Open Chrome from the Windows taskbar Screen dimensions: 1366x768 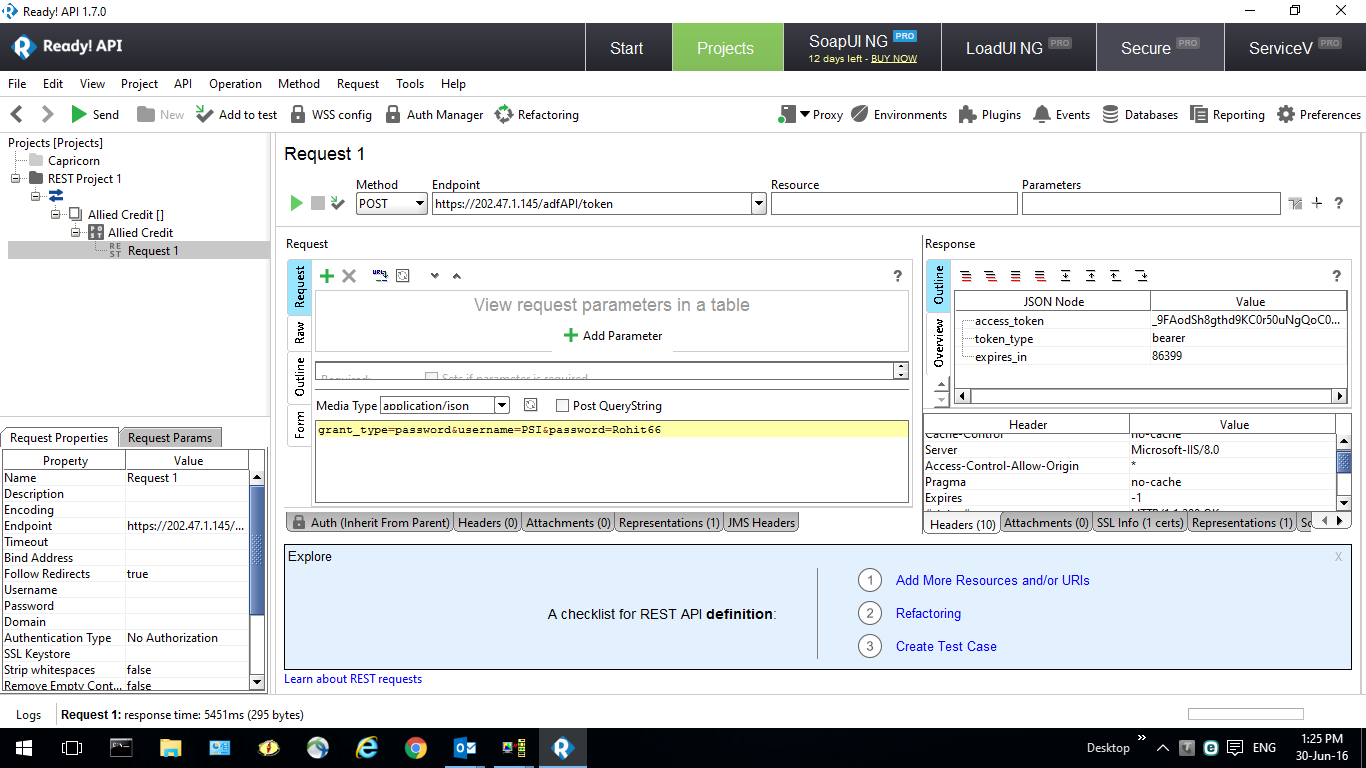click(416, 747)
